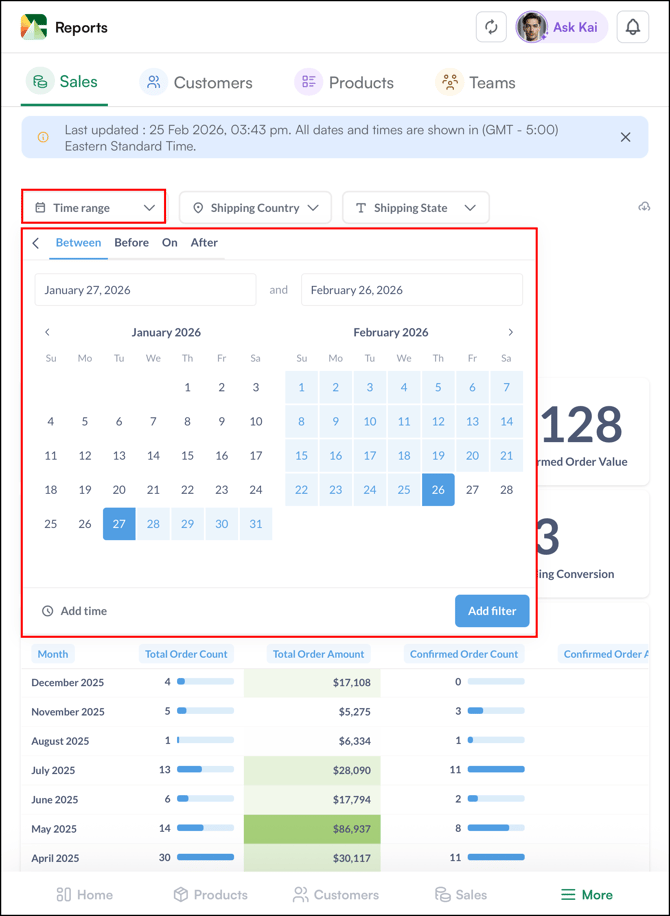This screenshot has height=916, width=670.
Task: Sort by Total Order Amount column header
Action: coord(318,654)
